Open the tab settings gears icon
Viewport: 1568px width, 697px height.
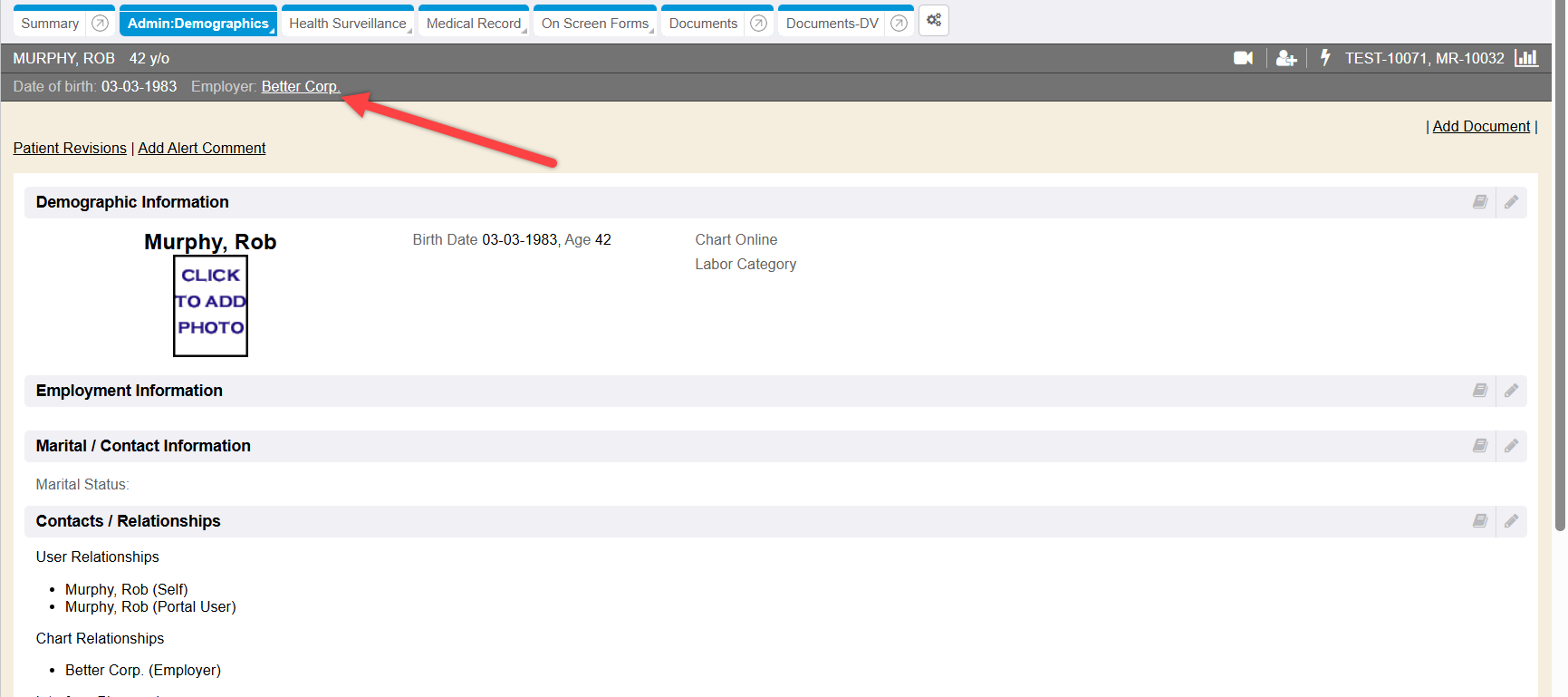point(934,21)
